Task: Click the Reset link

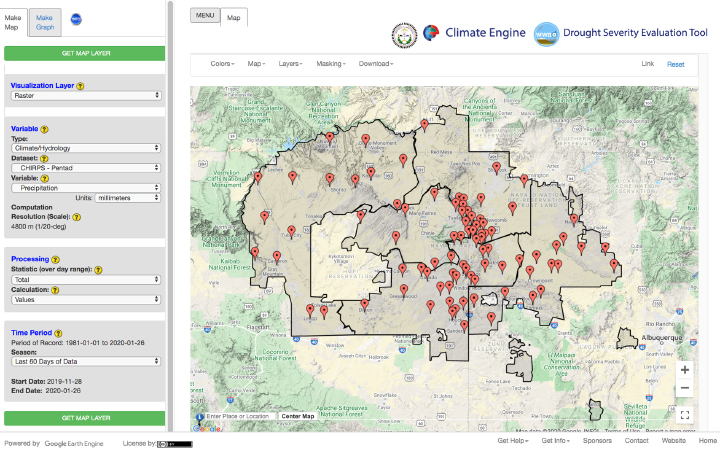Action: pos(676,64)
